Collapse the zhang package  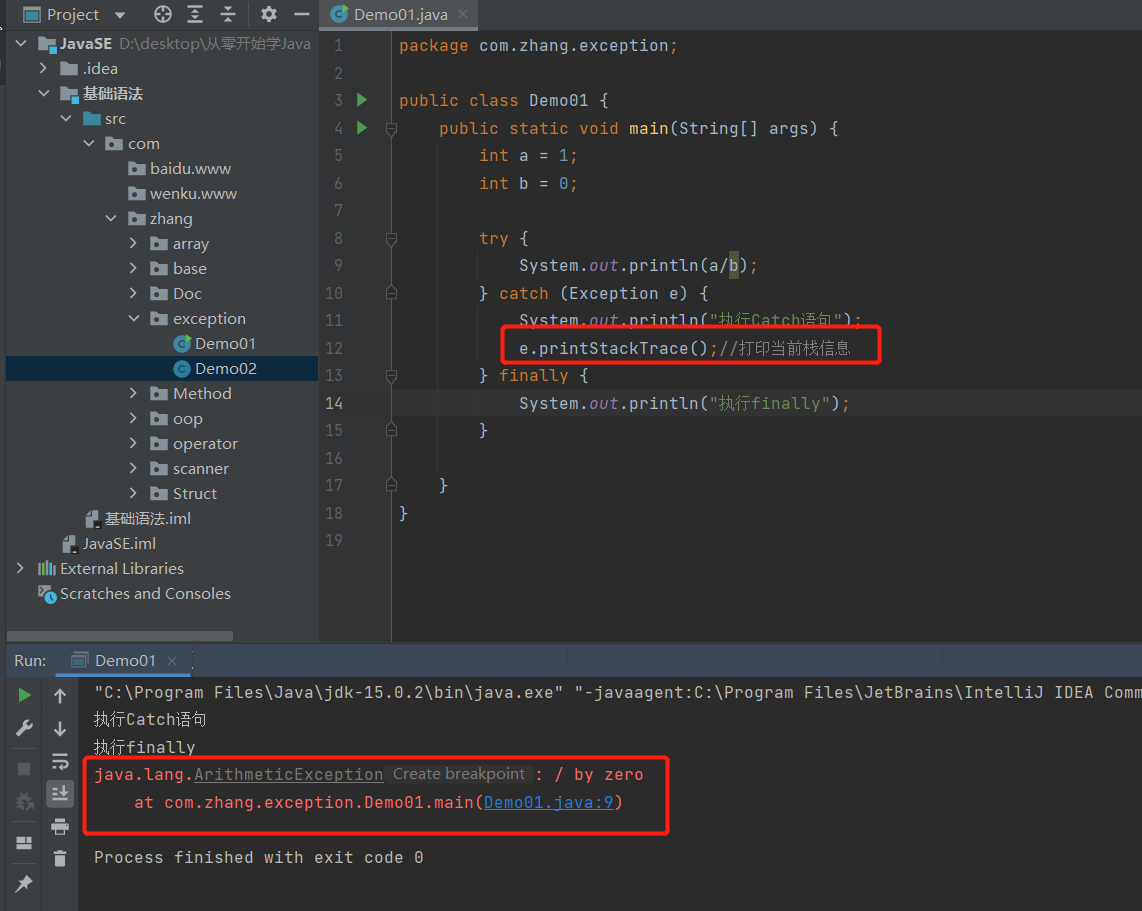pos(111,218)
